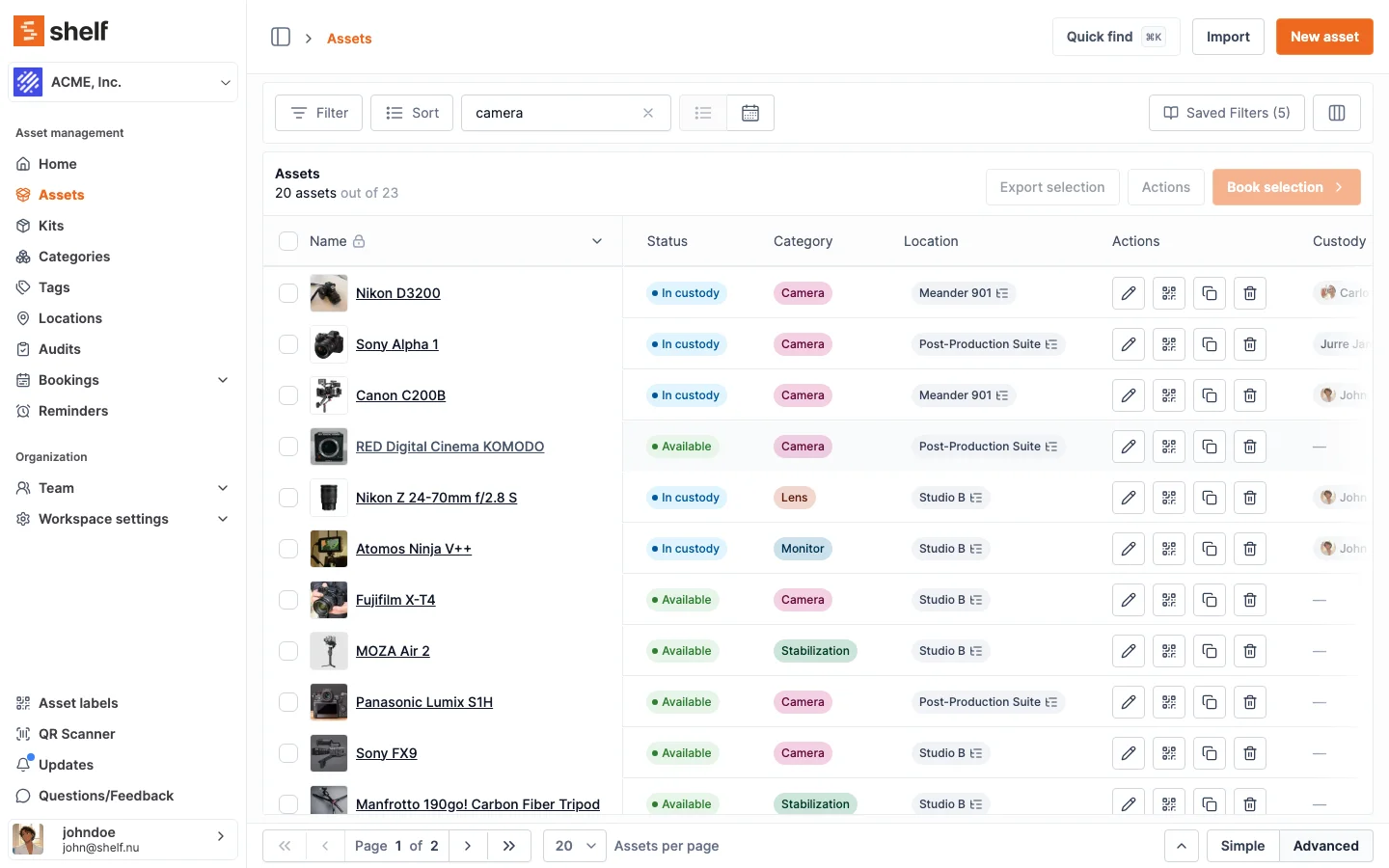Open the Panasonic Lumix S1H asset link

coord(423,702)
